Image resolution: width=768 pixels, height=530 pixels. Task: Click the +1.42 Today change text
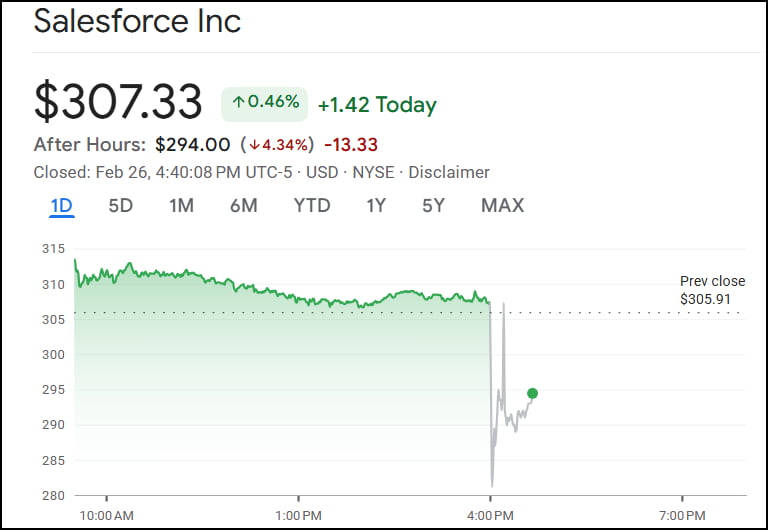tap(377, 104)
